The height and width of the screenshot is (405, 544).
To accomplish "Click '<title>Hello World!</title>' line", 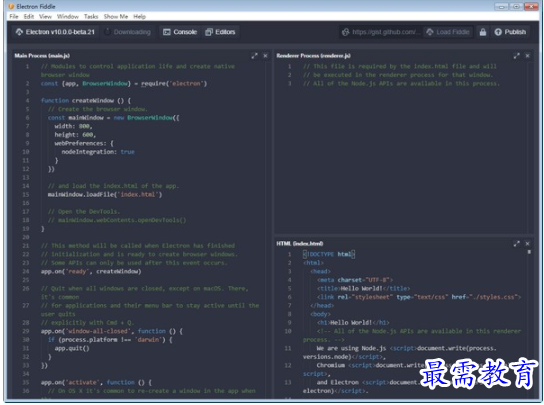I will [x=363, y=288].
